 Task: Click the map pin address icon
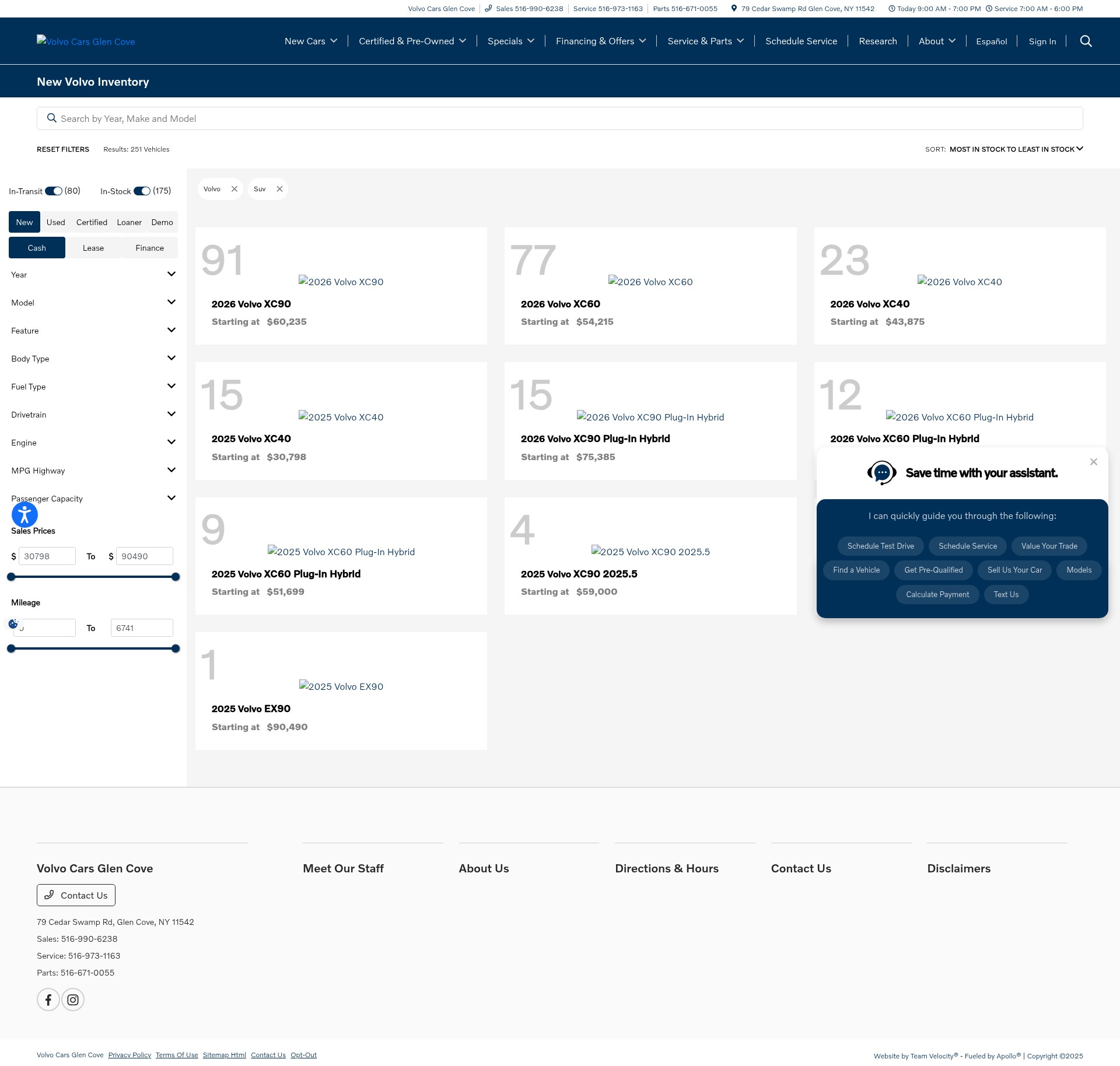pos(734,8)
